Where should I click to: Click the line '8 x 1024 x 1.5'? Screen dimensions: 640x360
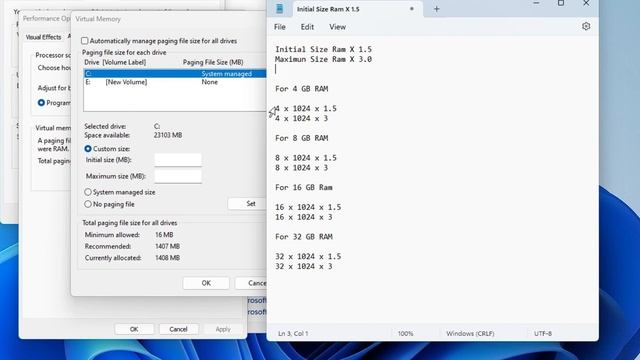pos(306,158)
